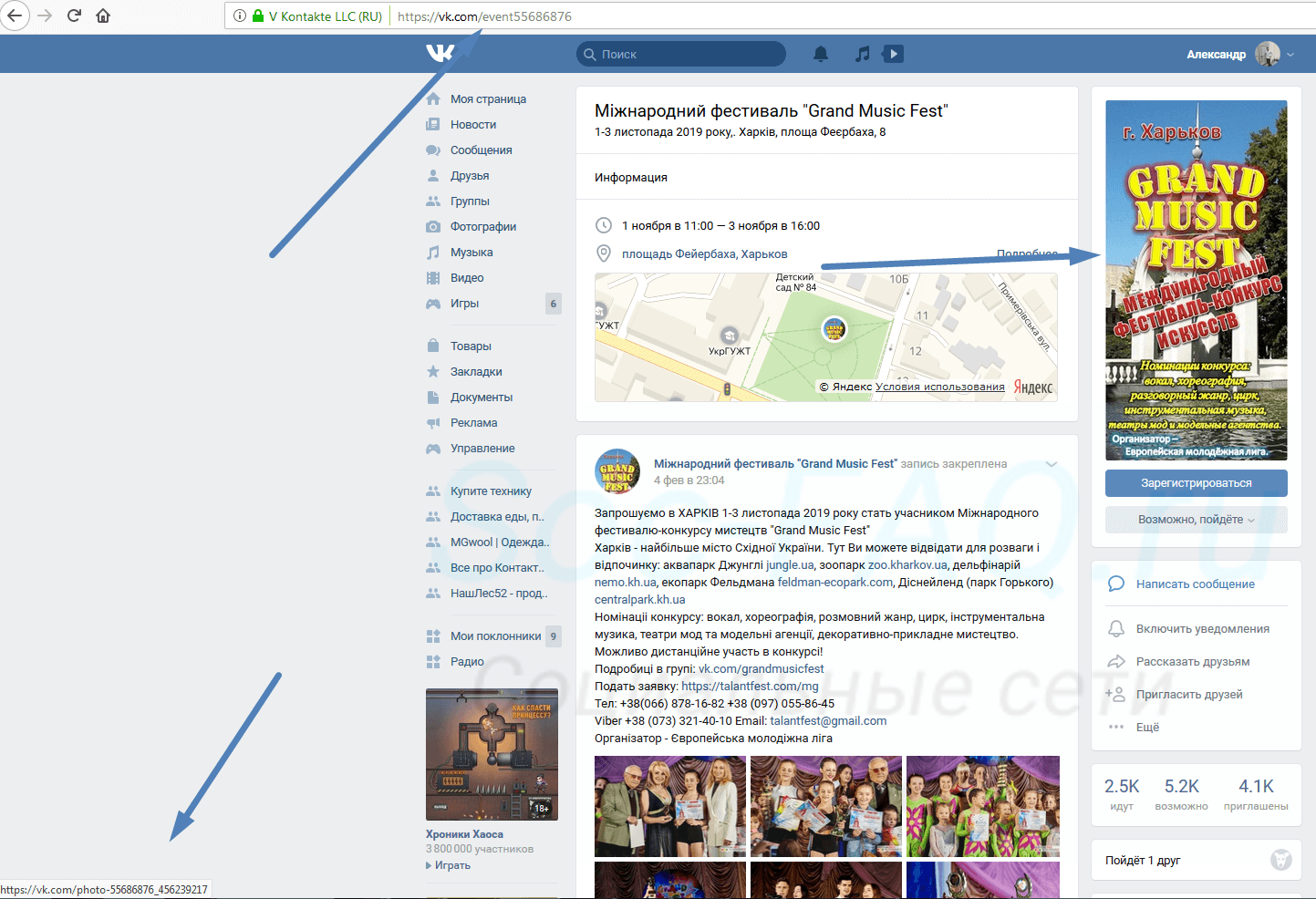Open Доставка еды group link
The height and width of the screenshot is (899, 1316).
click(x=497, y=516)
